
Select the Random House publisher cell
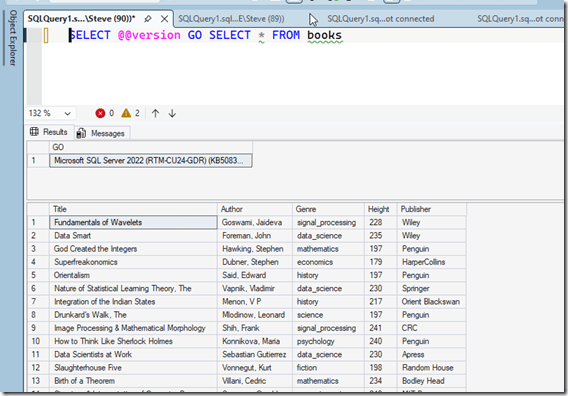(432, 368)
